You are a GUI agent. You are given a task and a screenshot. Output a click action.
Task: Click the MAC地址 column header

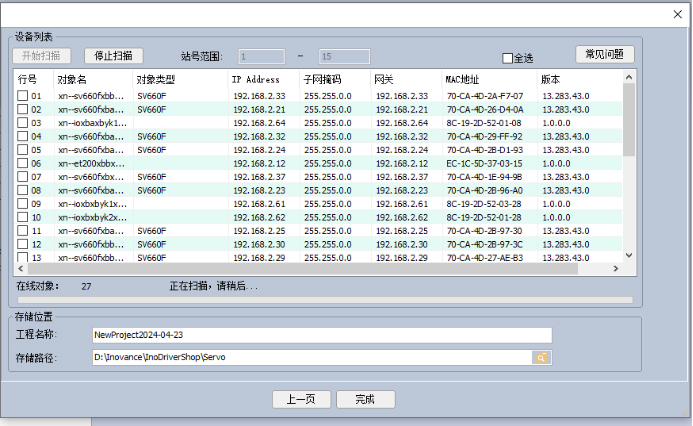tap(463, 78)
